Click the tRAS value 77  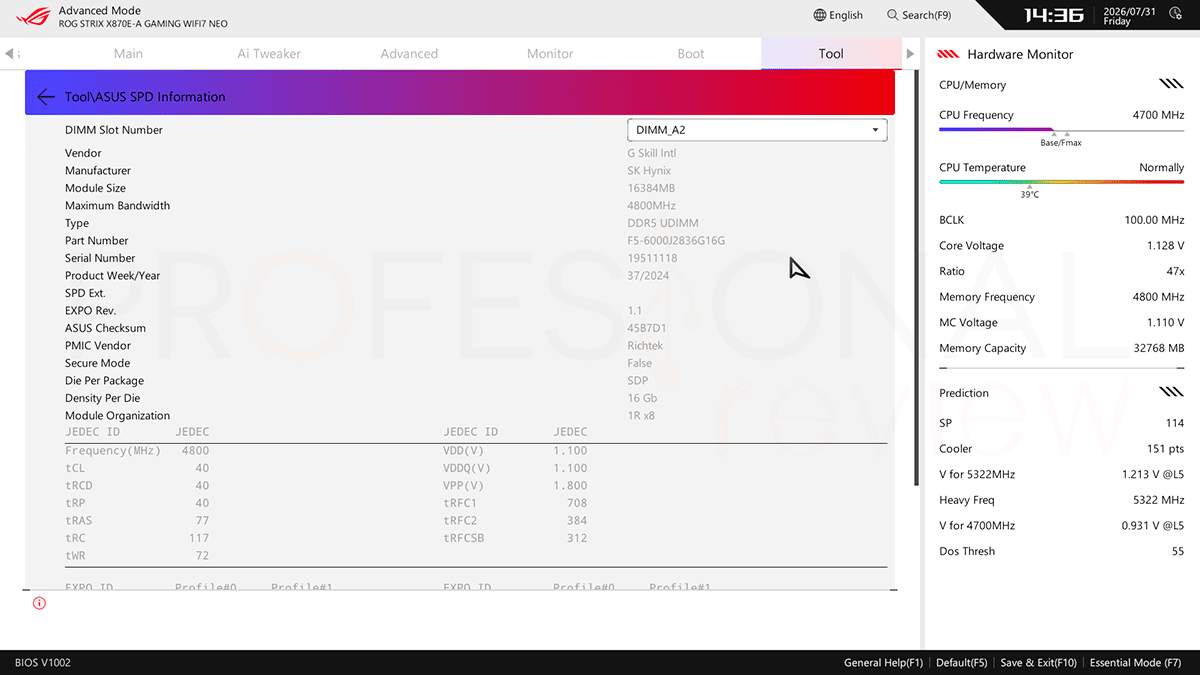click(x=202, y=521)
